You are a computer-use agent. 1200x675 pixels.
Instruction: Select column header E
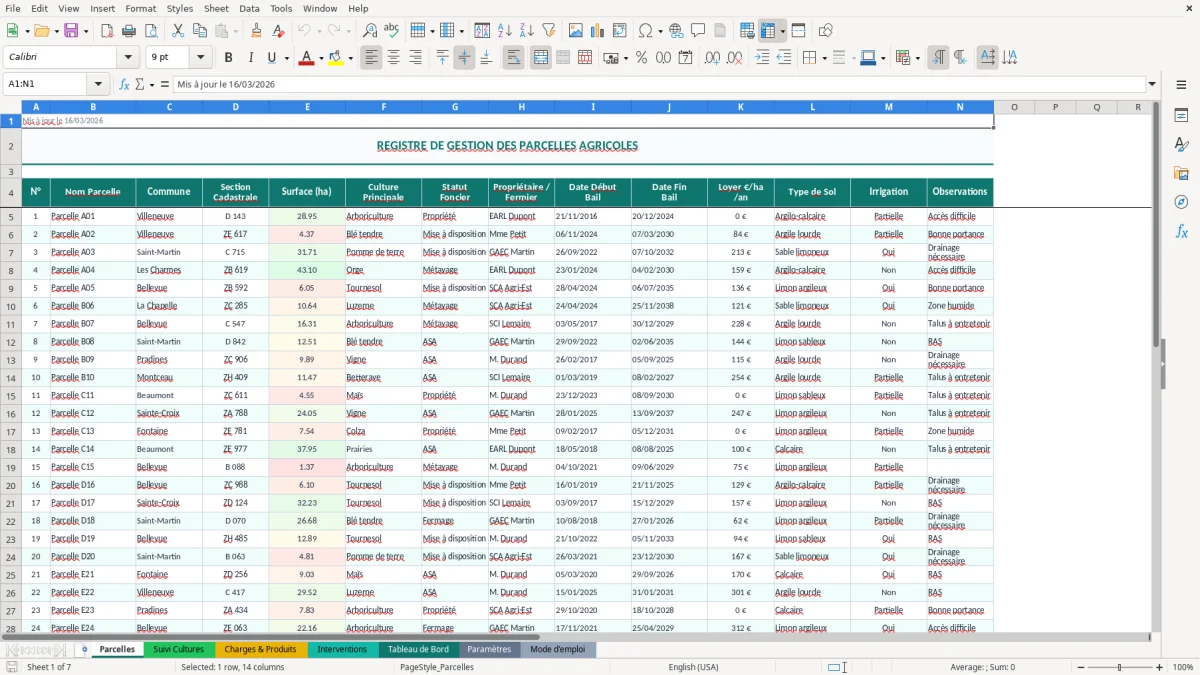pos(307,107)
